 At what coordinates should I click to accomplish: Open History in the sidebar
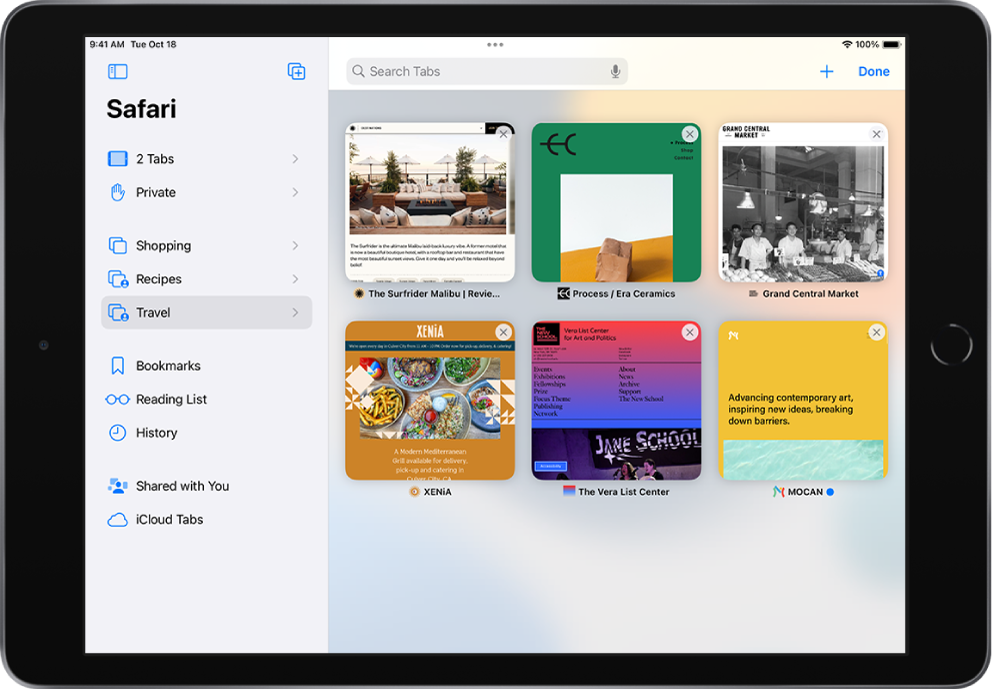[x=156, y=433]
